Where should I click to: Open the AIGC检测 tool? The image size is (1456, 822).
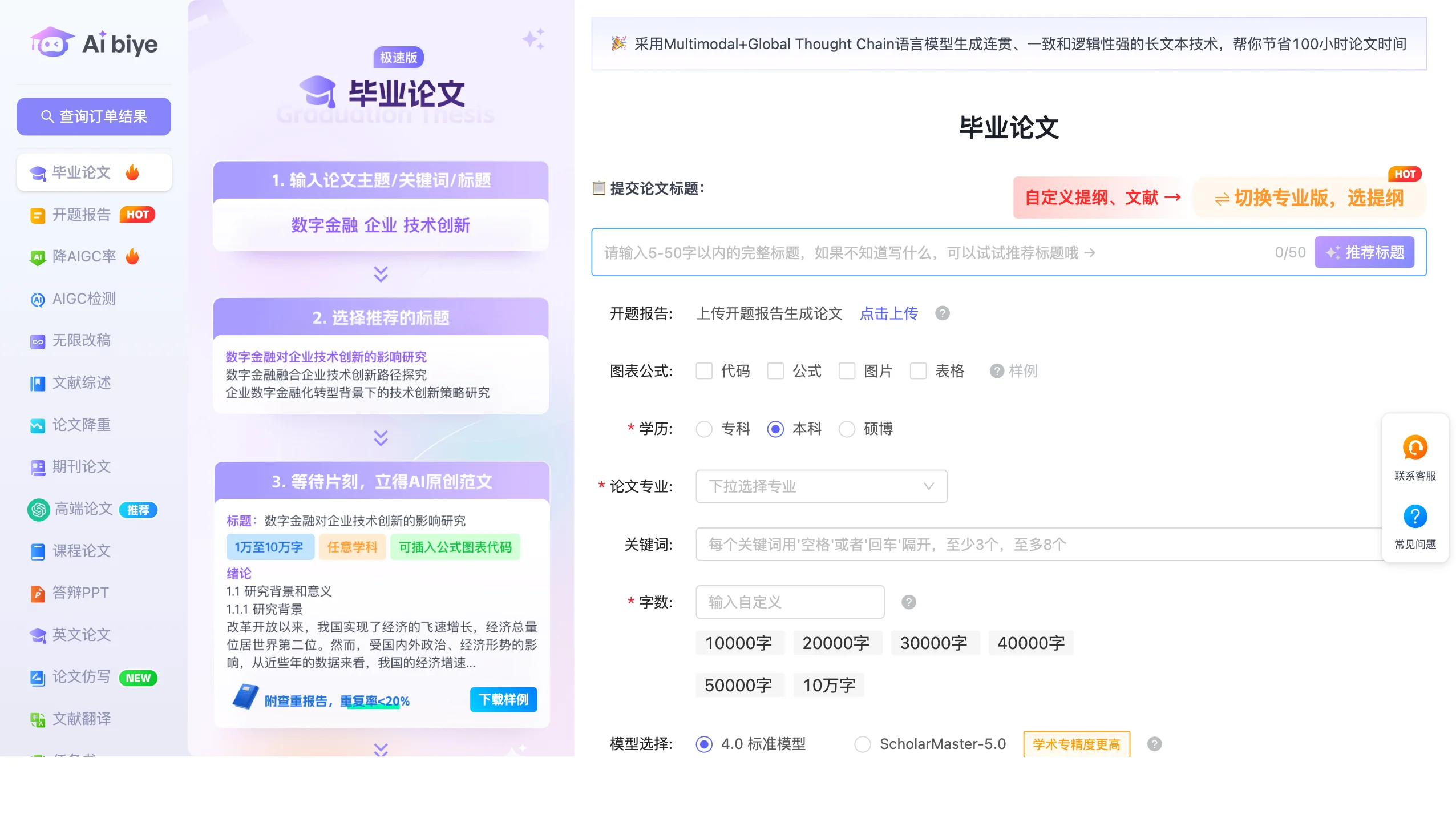click(84, 299)
